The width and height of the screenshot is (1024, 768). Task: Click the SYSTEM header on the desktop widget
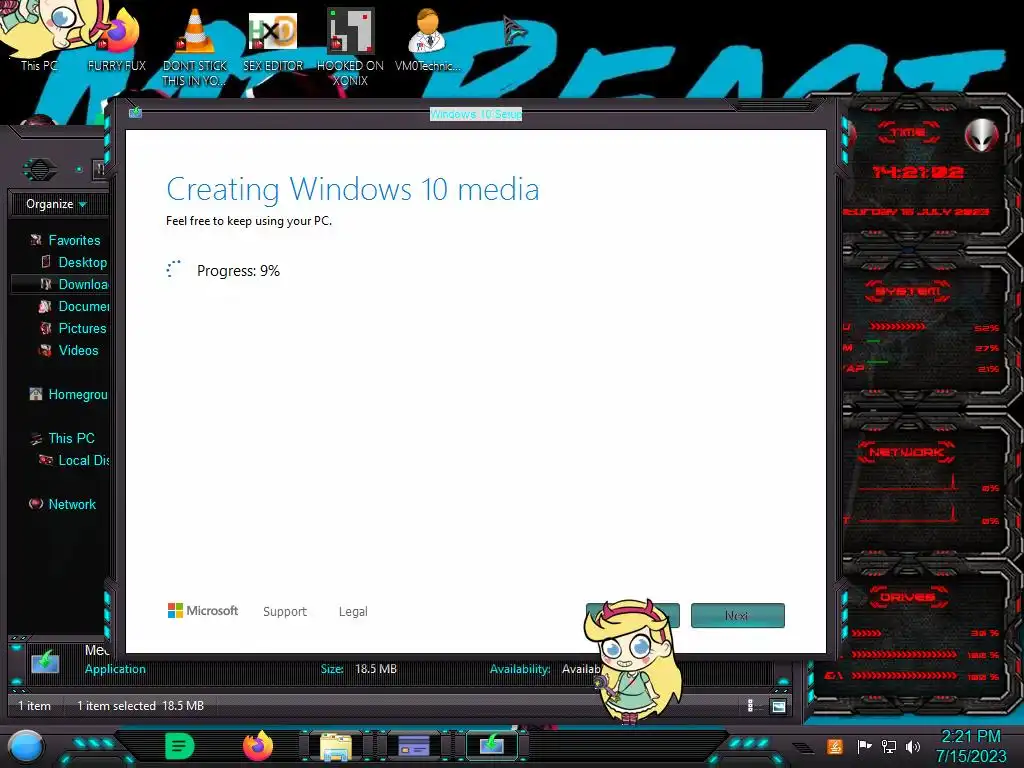(908, 291)
